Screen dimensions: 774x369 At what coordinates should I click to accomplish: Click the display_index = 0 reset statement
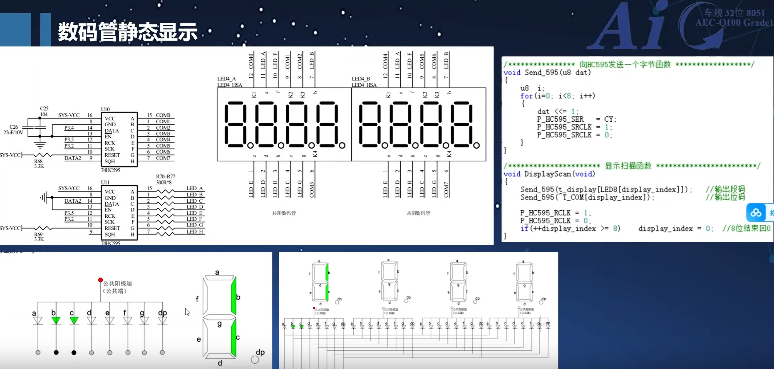676,229
